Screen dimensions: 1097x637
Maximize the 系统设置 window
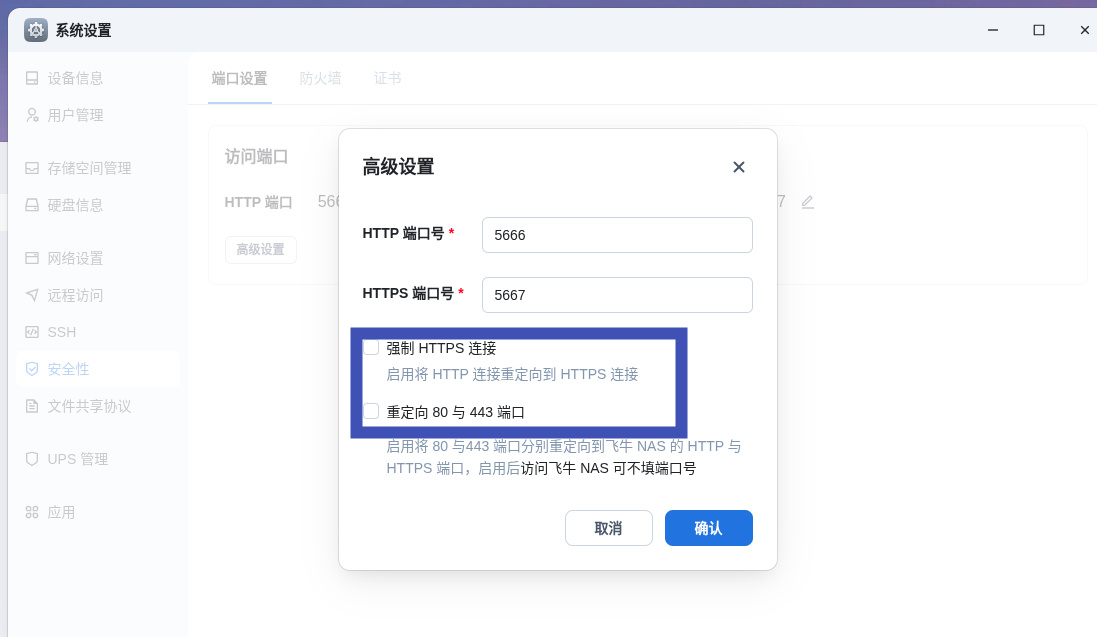tap(1039, 30)
